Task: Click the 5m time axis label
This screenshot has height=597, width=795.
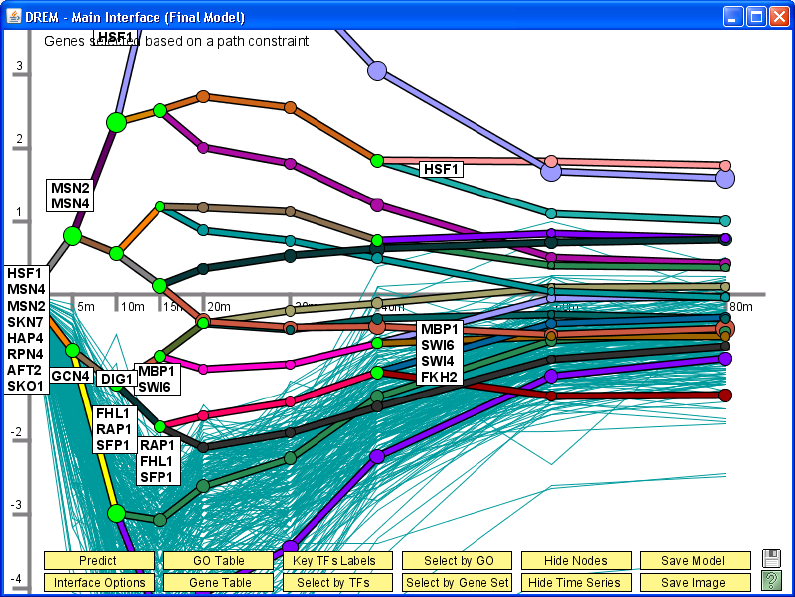Action: tap(86, 307)
